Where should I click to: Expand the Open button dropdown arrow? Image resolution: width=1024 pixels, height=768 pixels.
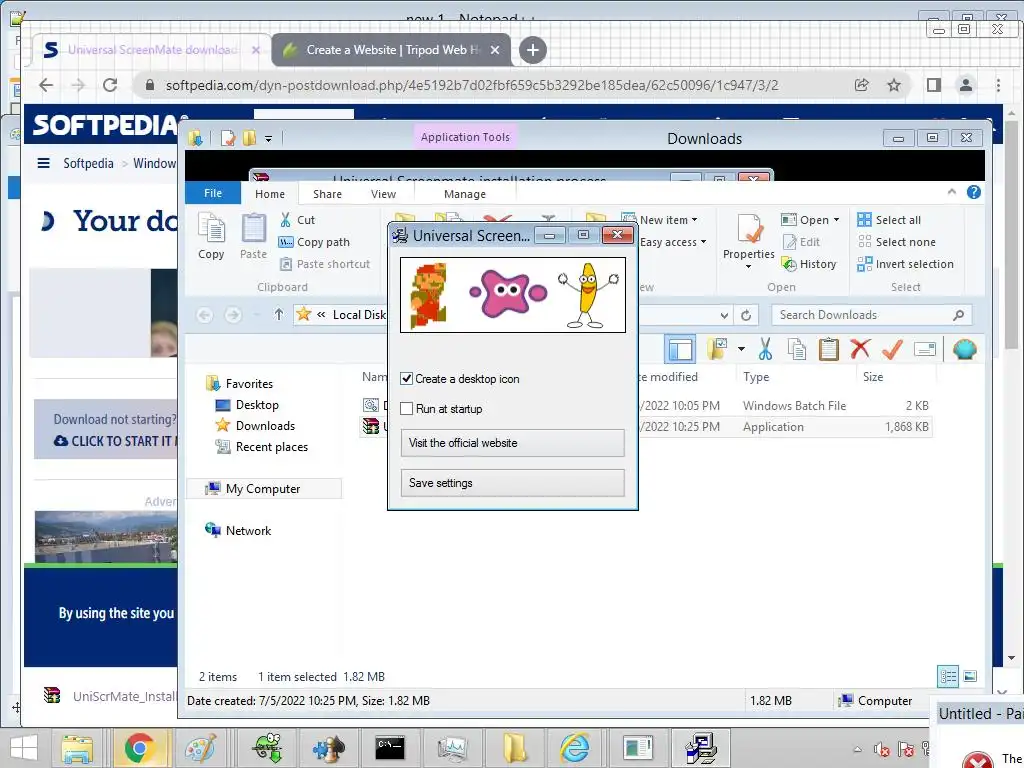click(x=836, y=220)
